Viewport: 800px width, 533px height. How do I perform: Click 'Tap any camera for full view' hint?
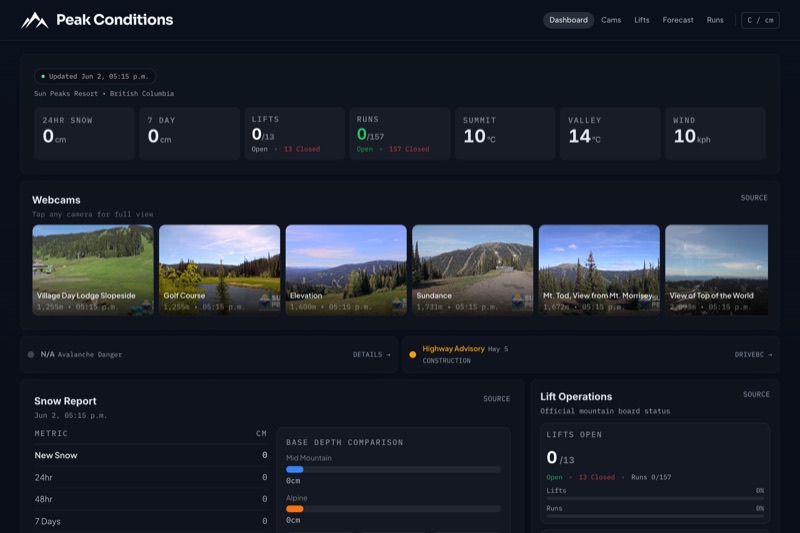pyautogui.click(x=92, y=214)
